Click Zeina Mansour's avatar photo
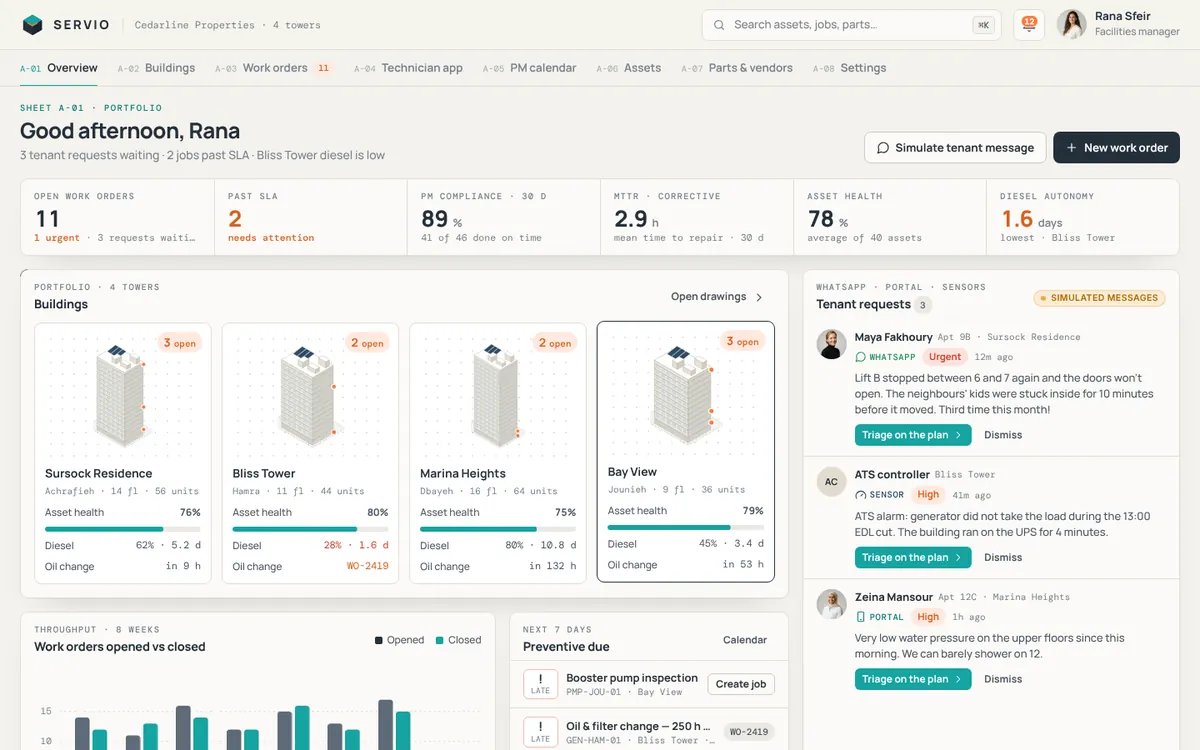This screenshot has height=750, width=1200. [831, 604]
